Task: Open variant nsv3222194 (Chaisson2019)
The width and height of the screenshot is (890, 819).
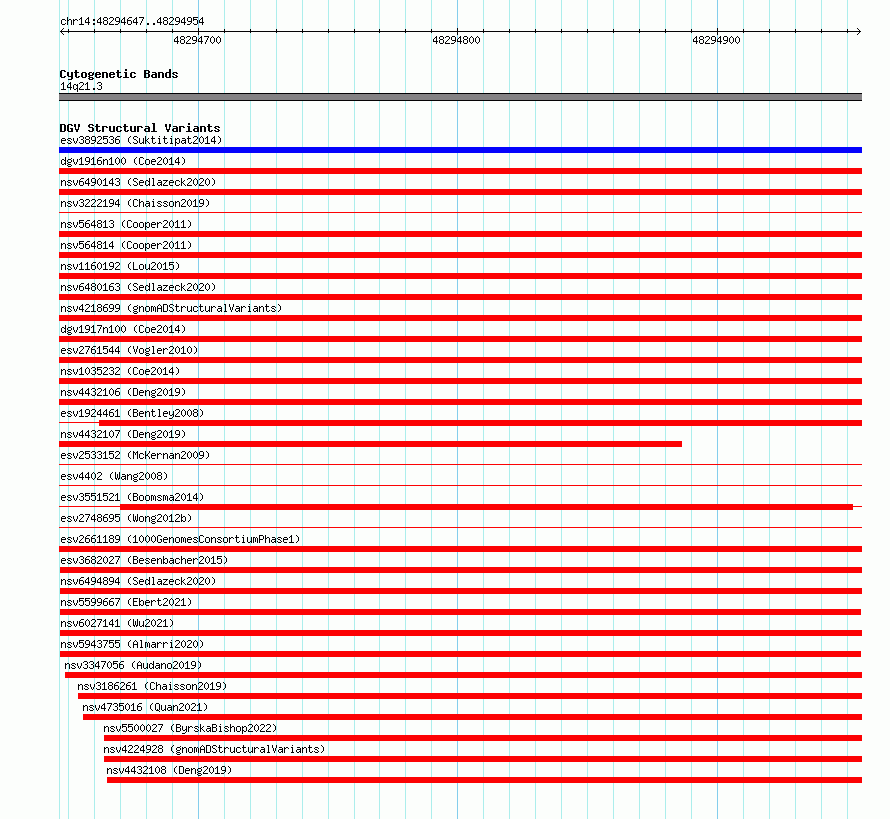Action: [135, 203]
